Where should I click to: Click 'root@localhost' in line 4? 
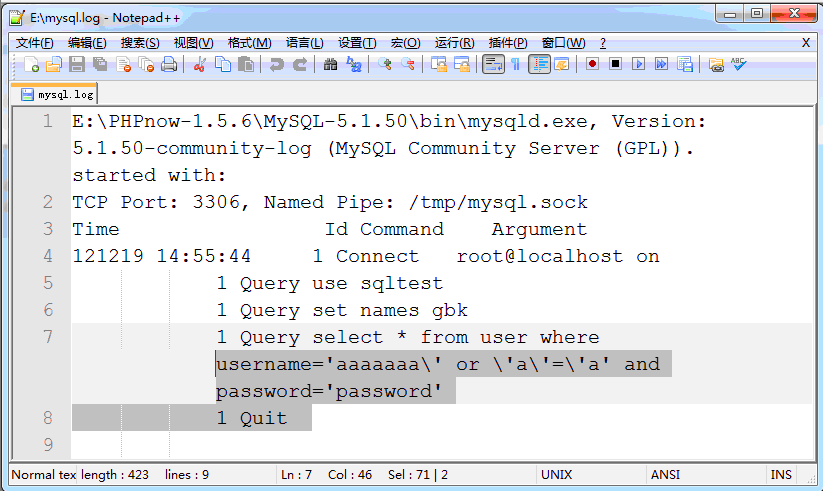pos(540,256)
